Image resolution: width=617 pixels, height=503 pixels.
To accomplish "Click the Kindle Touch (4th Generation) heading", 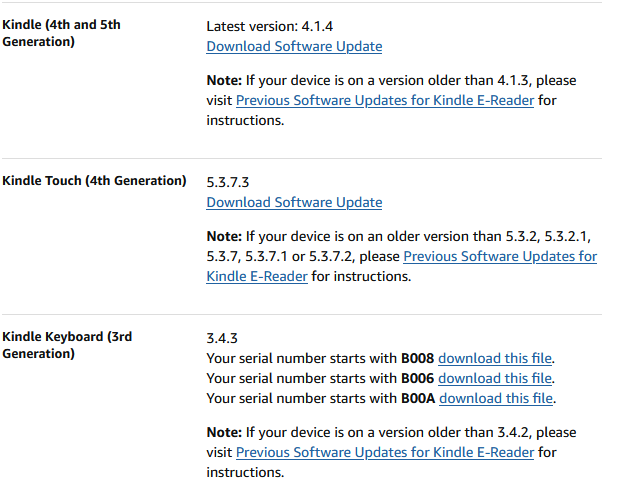I will pyautogui.click(x=94, y=181).
